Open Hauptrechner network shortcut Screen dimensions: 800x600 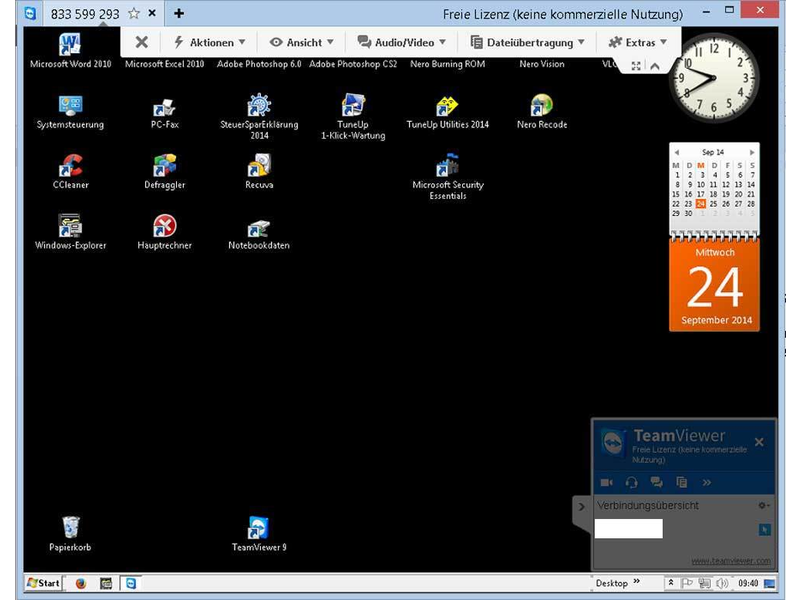coord(164,232)
